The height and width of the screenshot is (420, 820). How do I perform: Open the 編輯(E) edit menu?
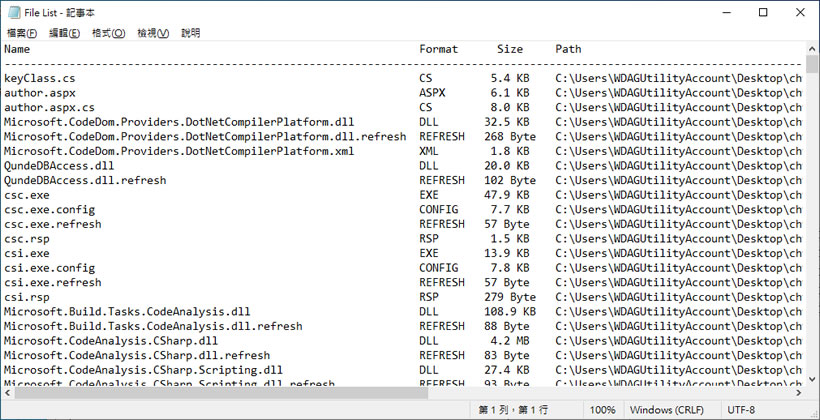pos(64,33)
